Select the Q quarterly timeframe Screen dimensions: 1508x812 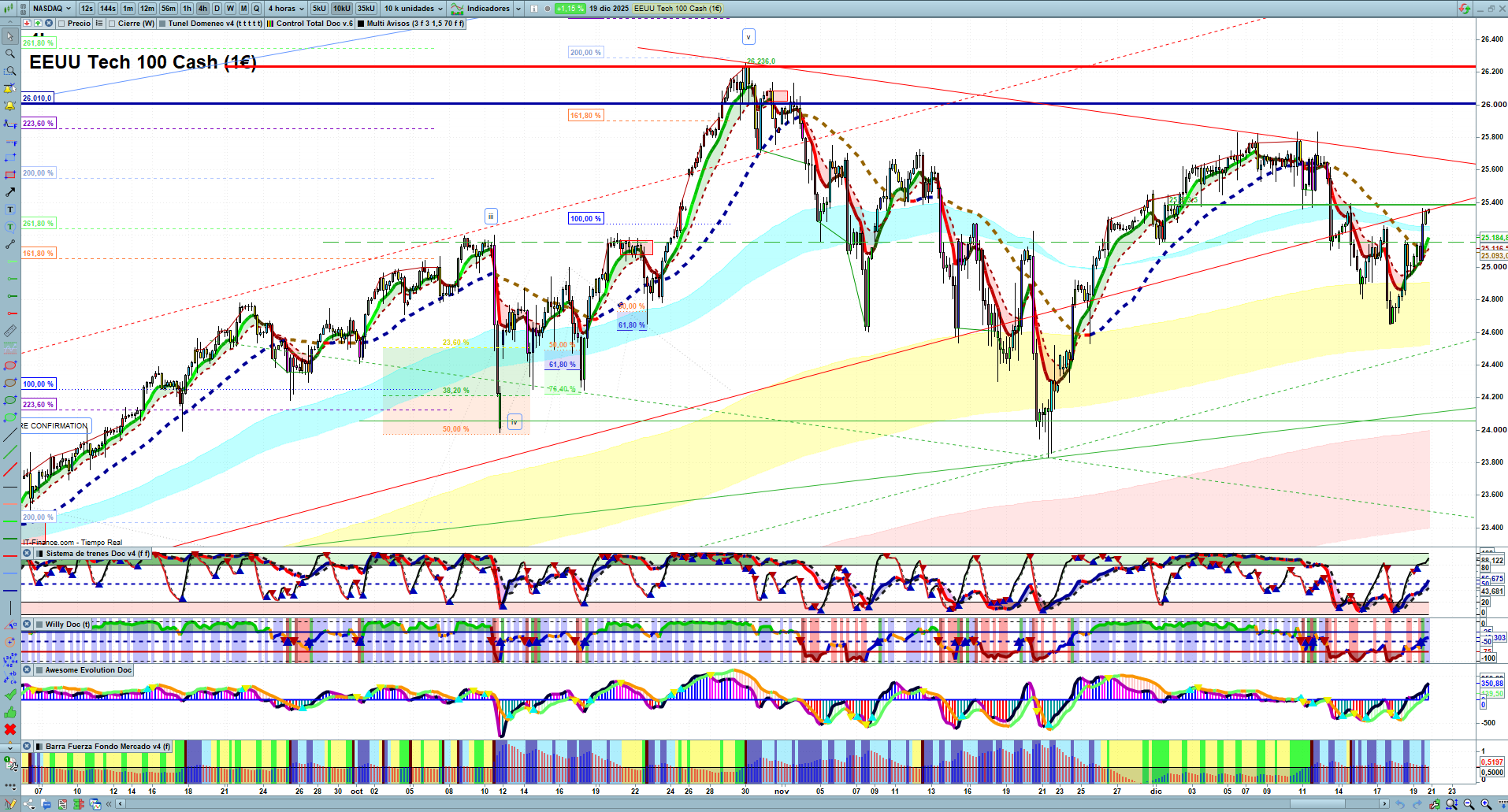tap(256, 9)
